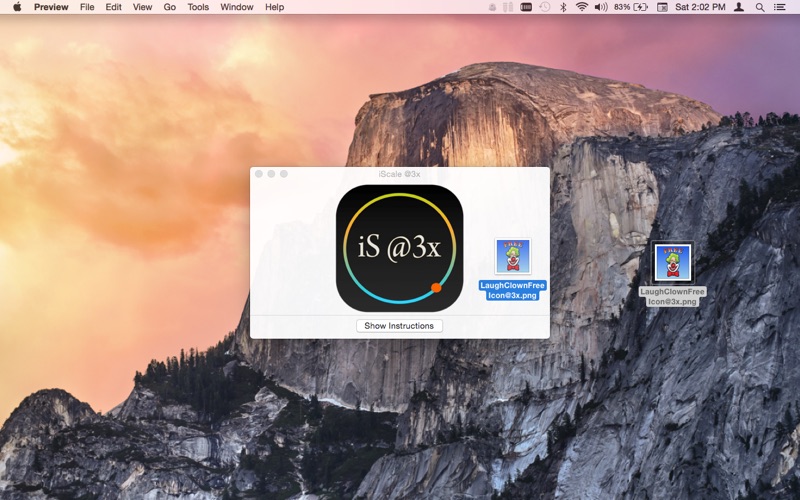
Task: Click the battery 83% indicator
Action: pos(631,7)
